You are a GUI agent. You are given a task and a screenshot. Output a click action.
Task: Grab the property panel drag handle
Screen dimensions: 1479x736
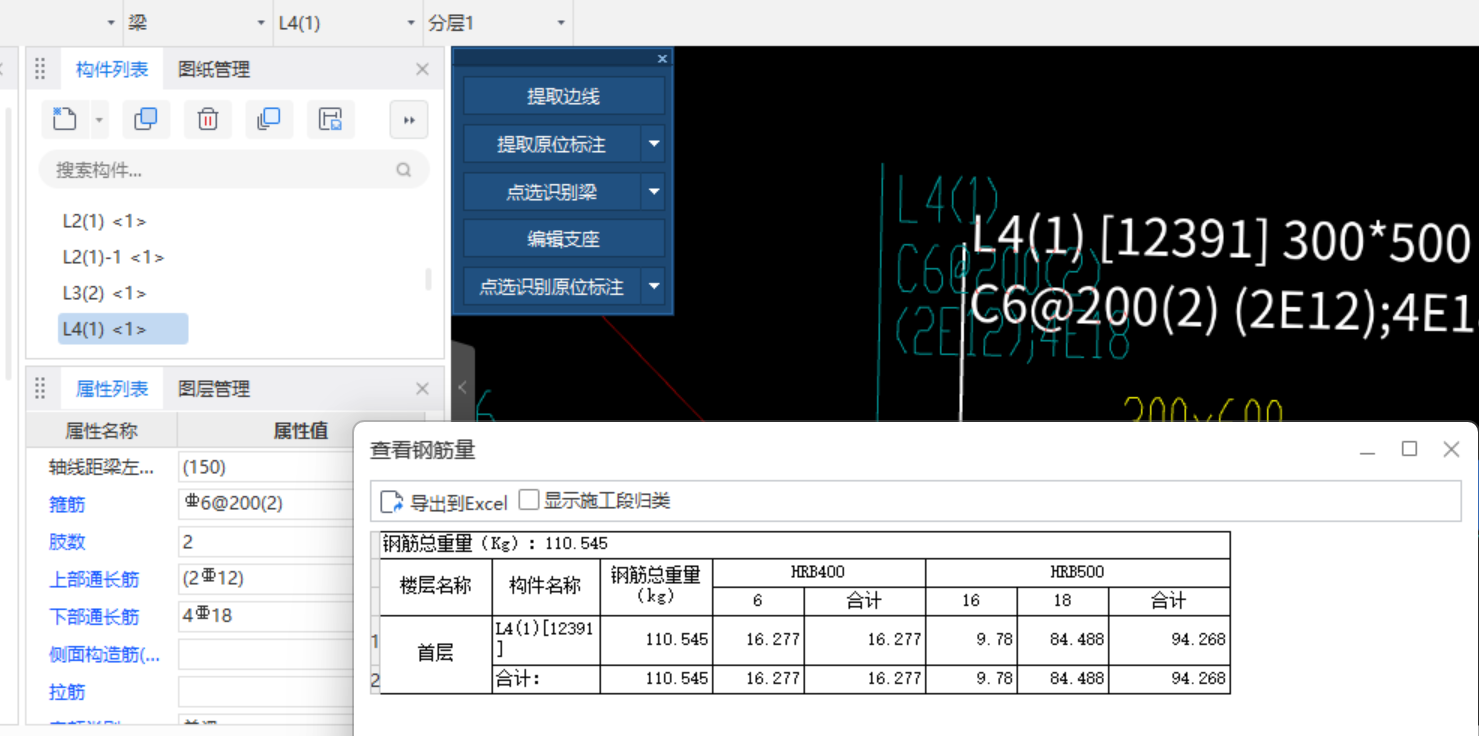click(41, 389)
